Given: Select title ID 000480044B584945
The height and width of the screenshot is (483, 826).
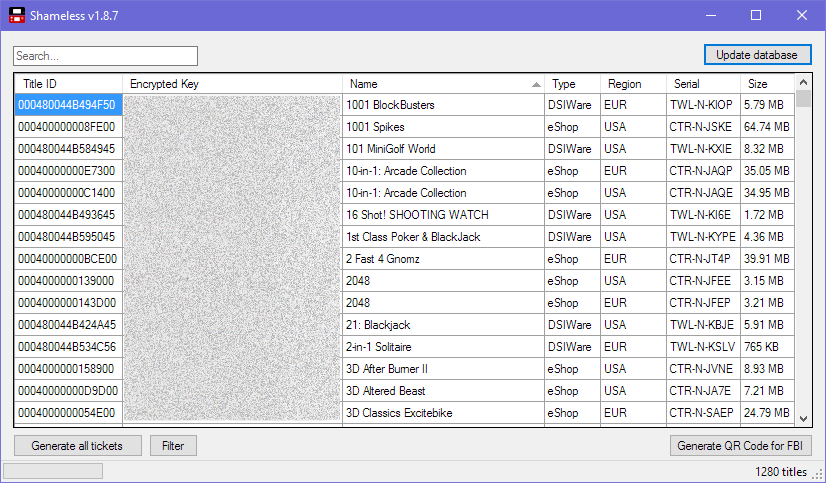Looking at the screenshot, I should coord(68,149).
